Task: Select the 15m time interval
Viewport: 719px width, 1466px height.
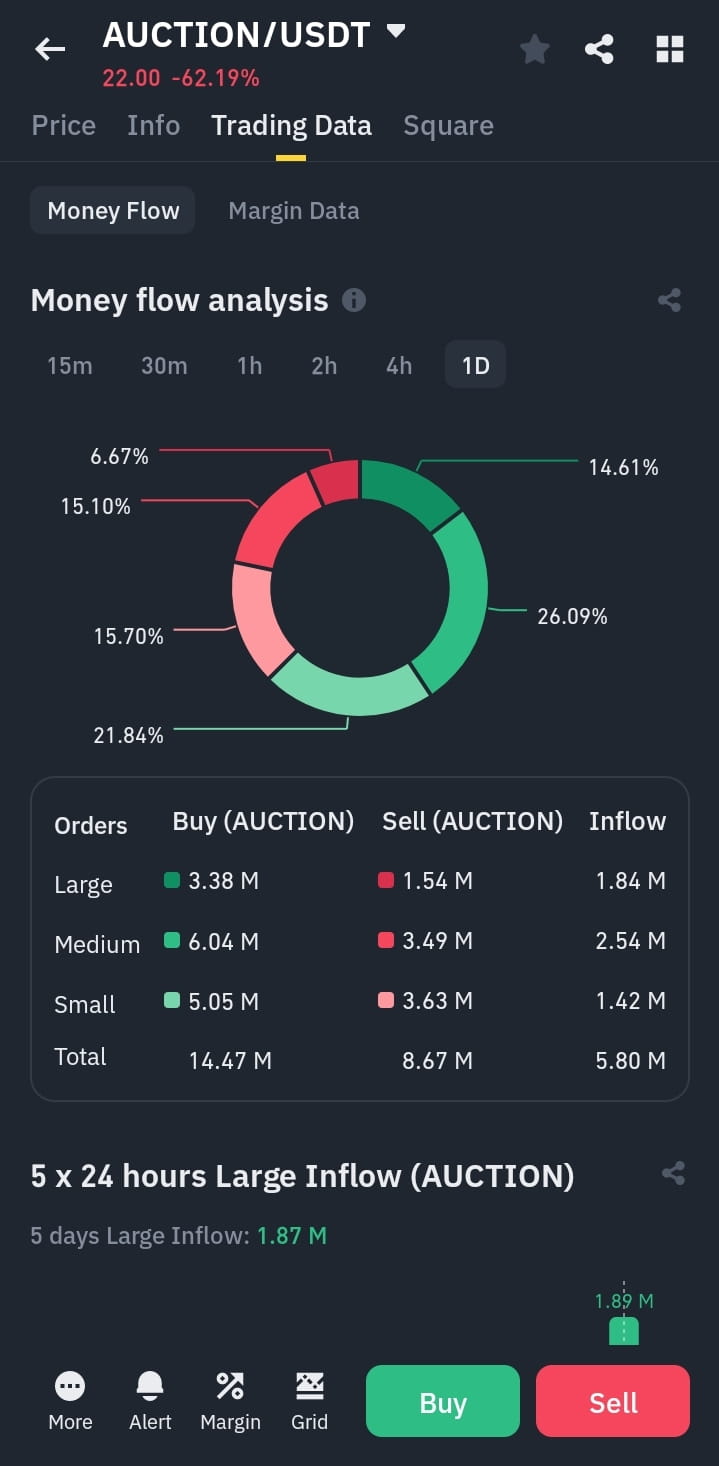Action: click(70, 366)
